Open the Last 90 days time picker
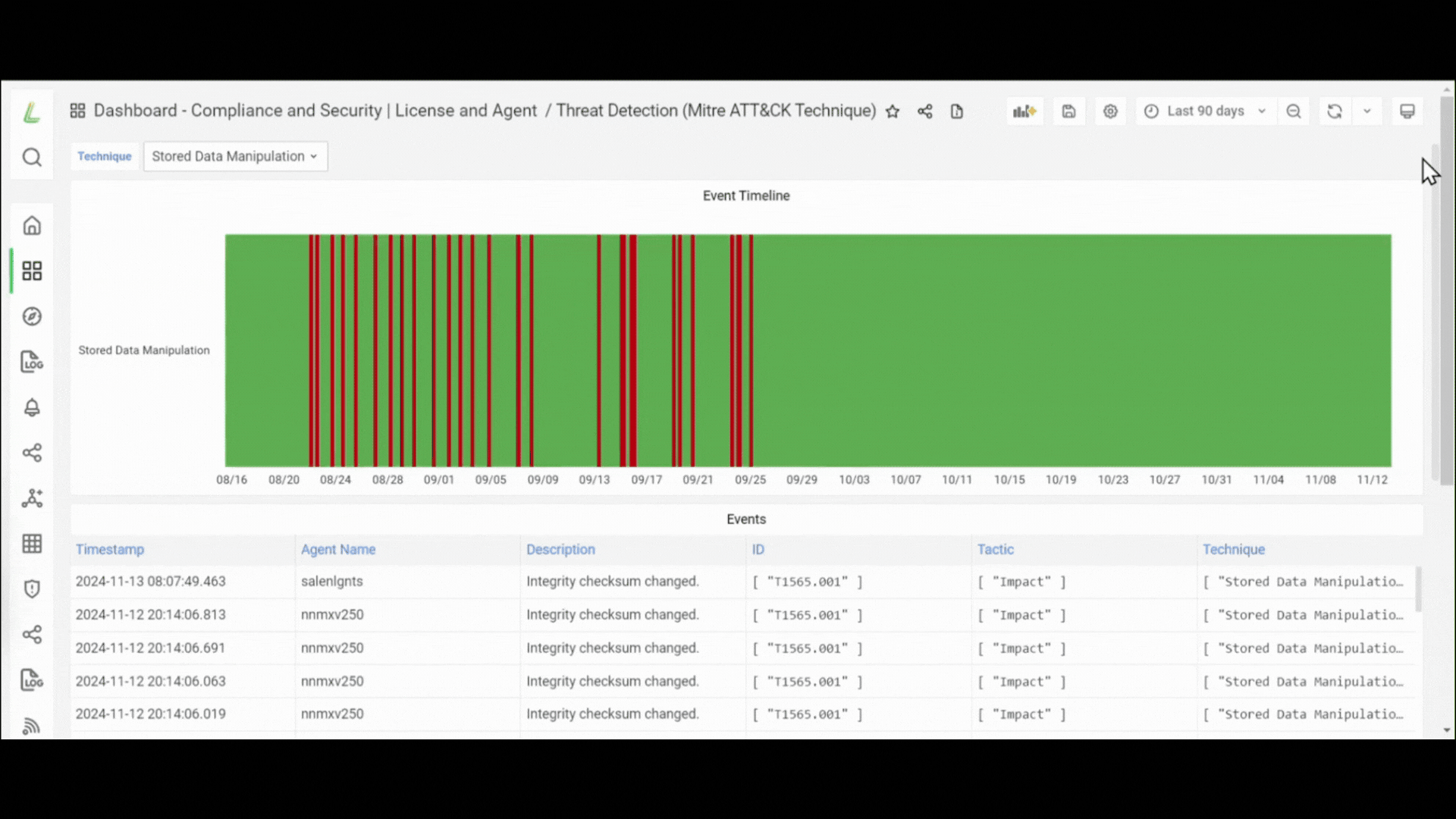 [x=1206, y=111]
